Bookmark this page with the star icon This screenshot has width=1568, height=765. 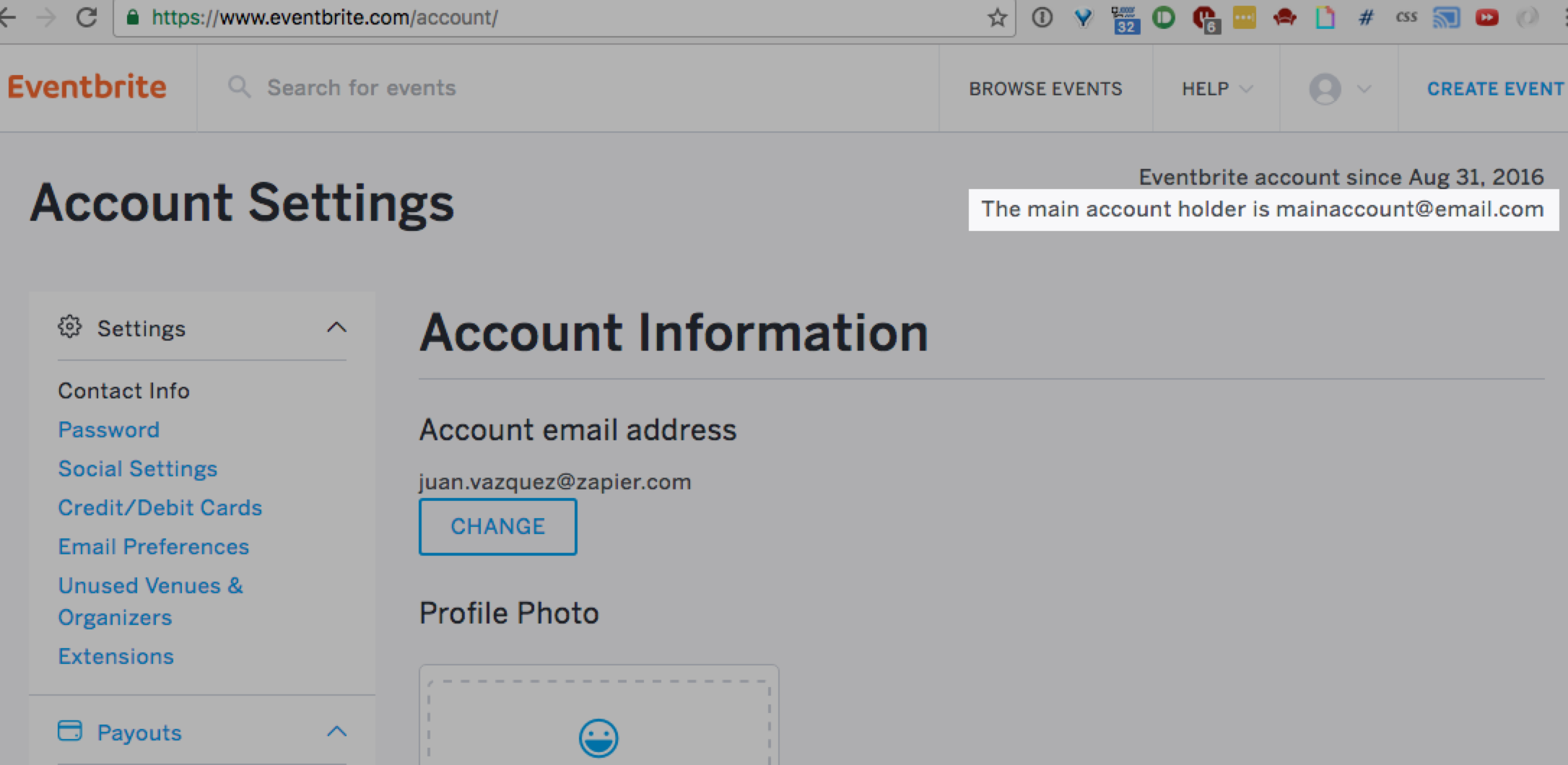[997, 17]
